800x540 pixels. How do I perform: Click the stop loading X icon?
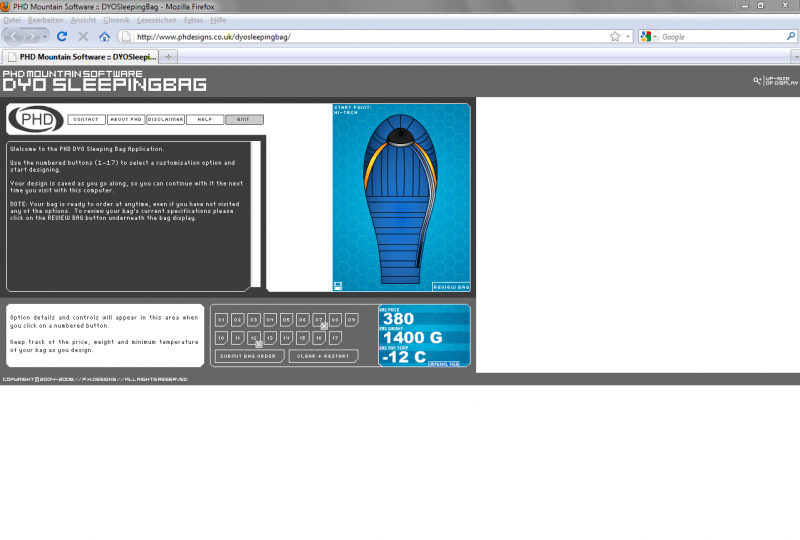coord(83,37)
